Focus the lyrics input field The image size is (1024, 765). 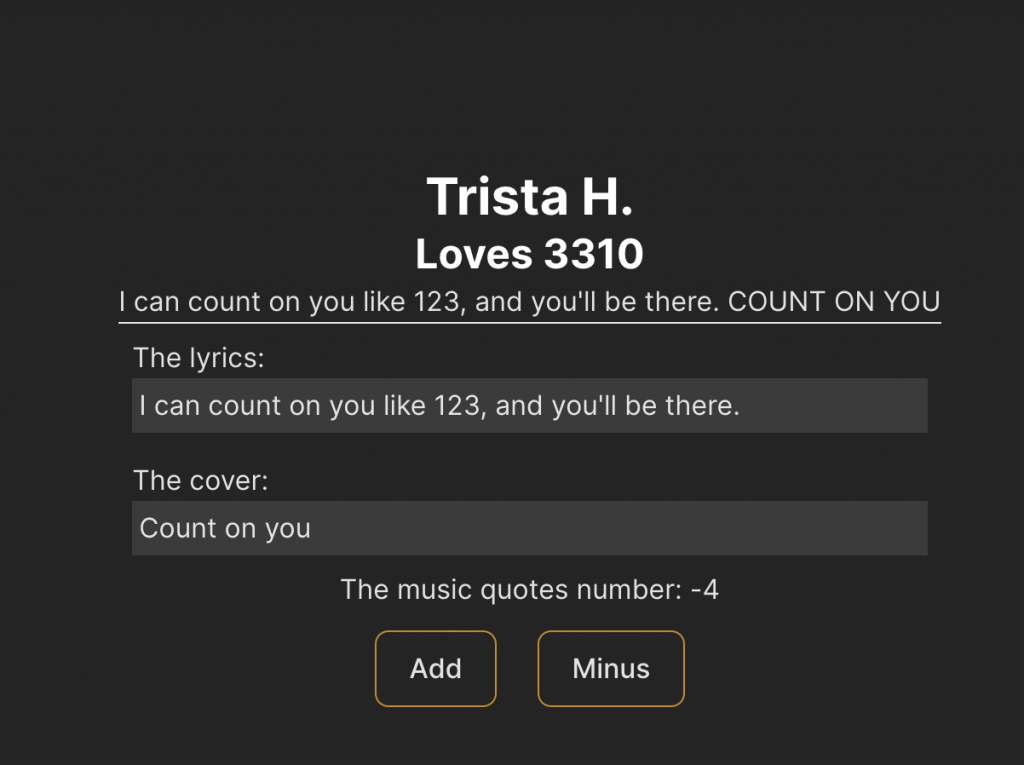tap(529, 406)
